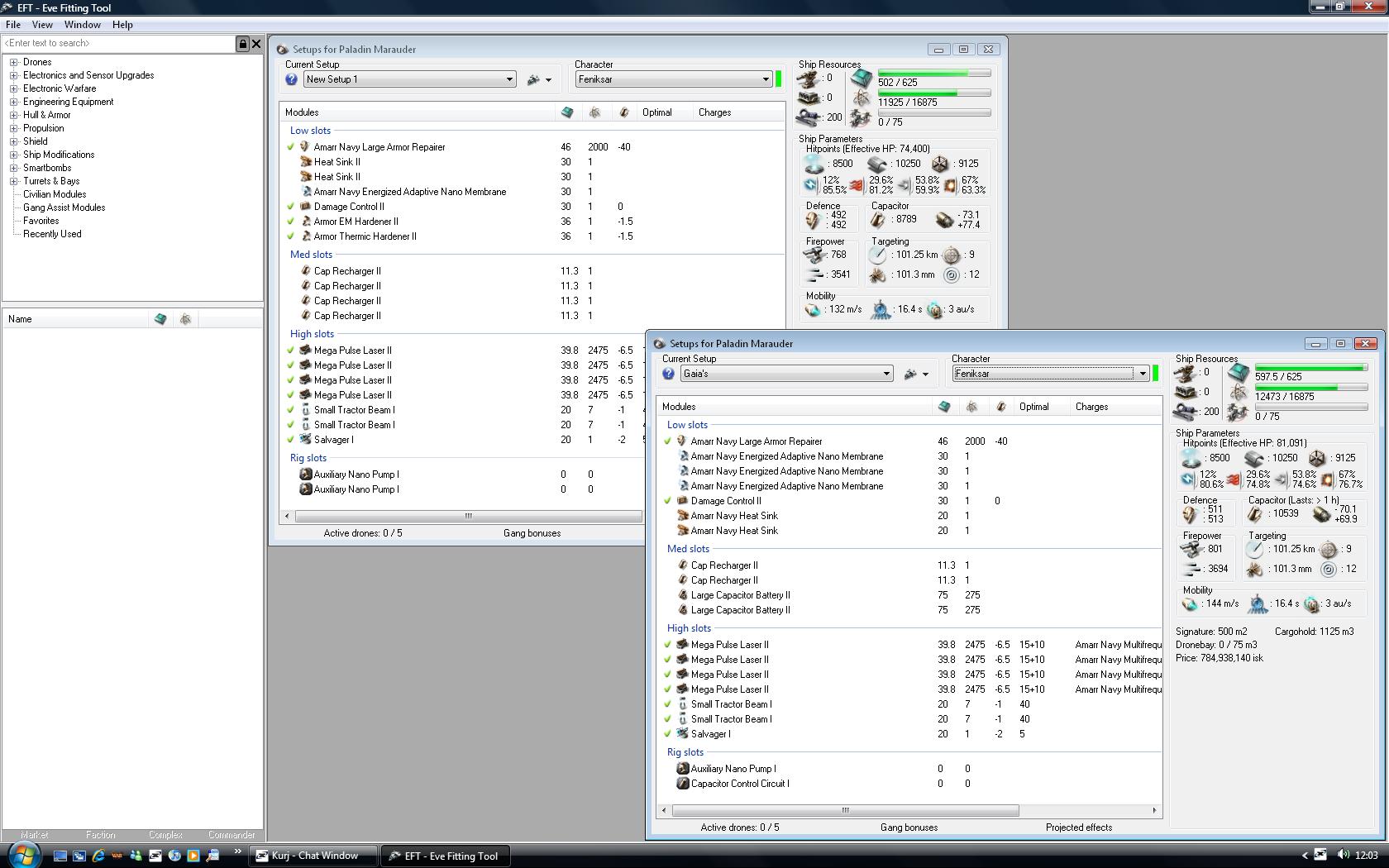Toggle the lock icon beside the search box
Viewport: 1389px width, 868px height.
(242, 44)
